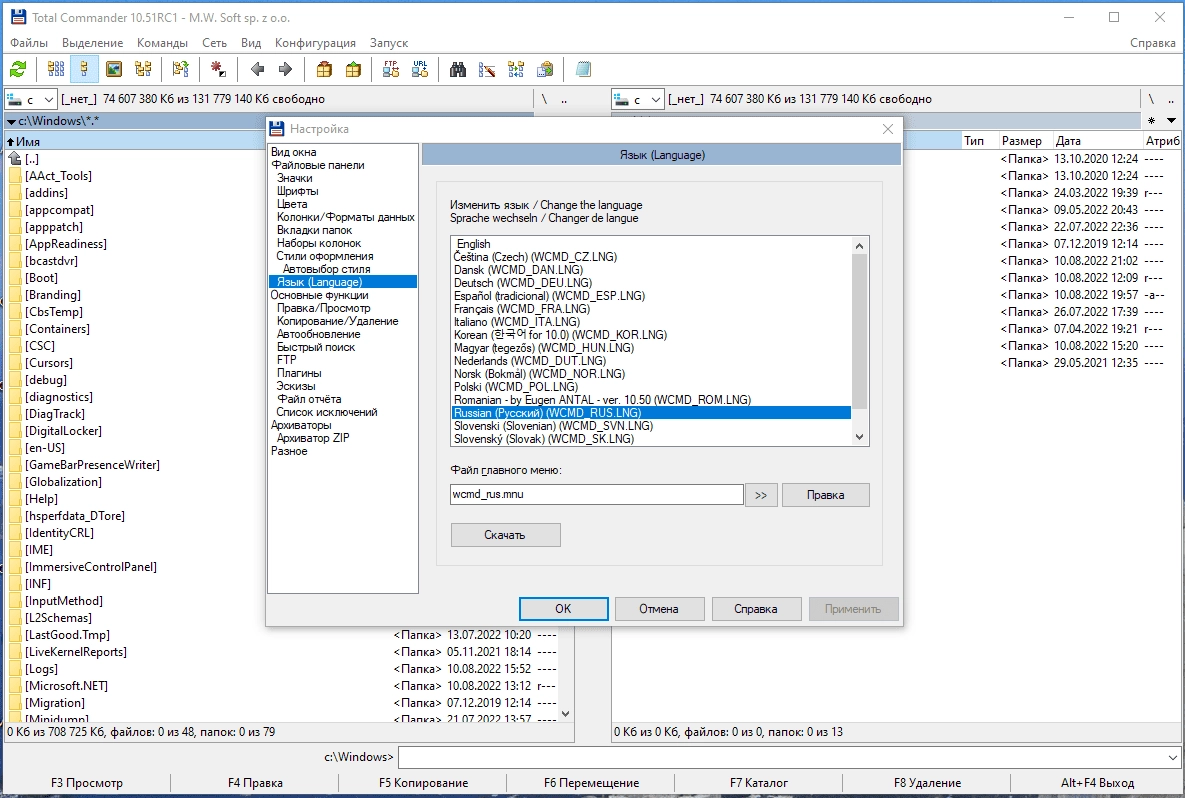Open the Конфигурация menu
This screenshot has height=798, width=1185.
(x=315, y=43)
